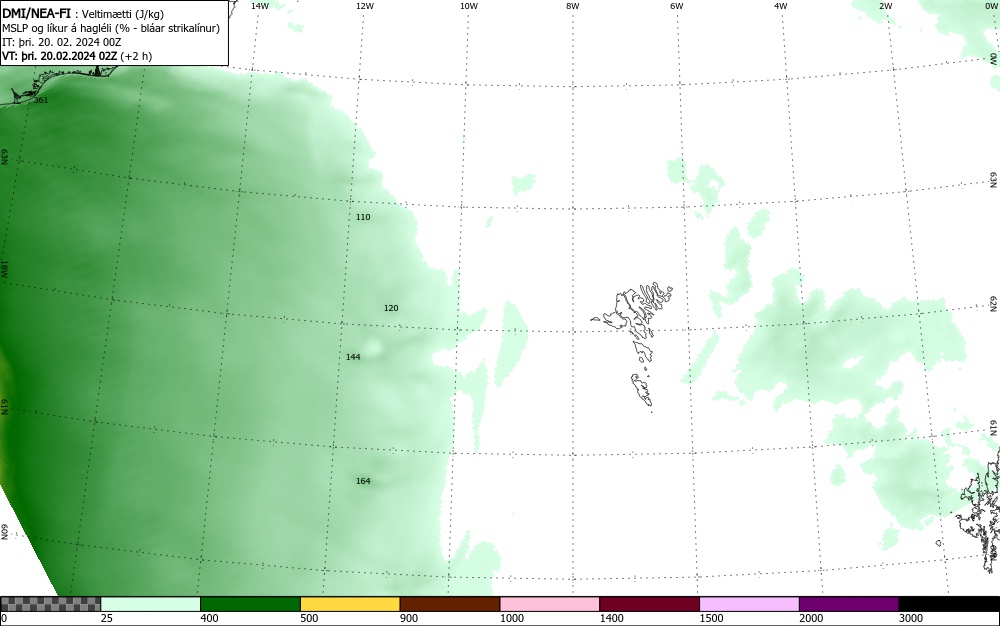Click the '6W' longitude label
1000x626 pixels.
677,6
